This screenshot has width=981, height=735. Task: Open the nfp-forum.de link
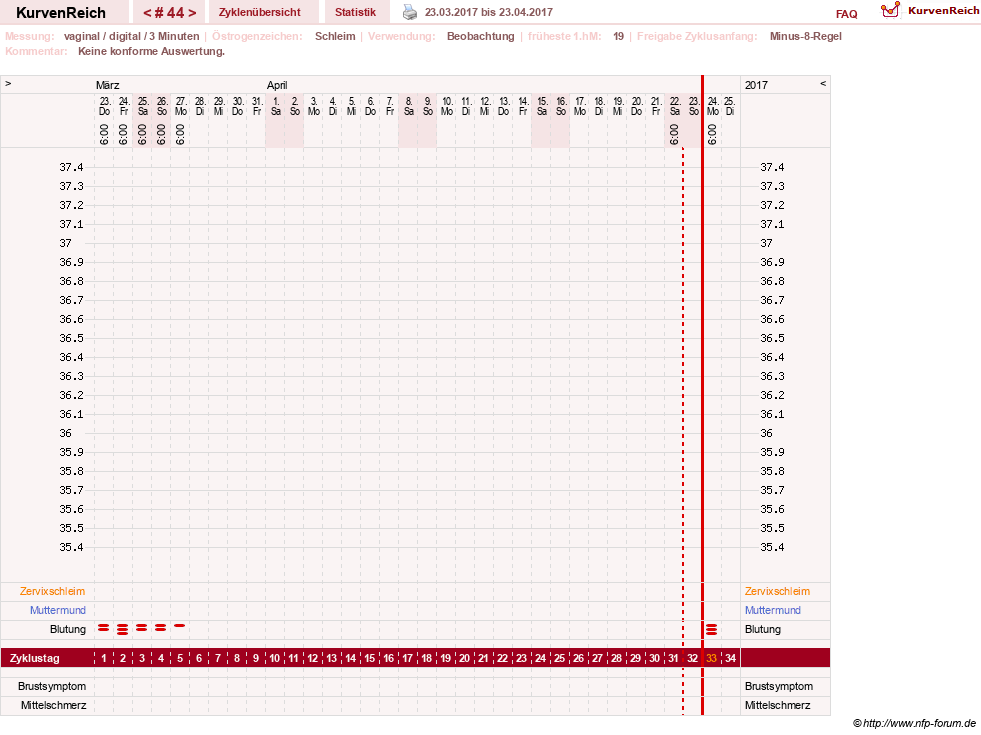914,724
